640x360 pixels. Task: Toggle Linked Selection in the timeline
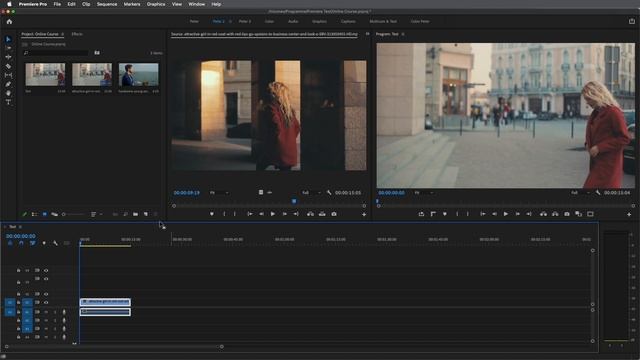tap(33, 243)
